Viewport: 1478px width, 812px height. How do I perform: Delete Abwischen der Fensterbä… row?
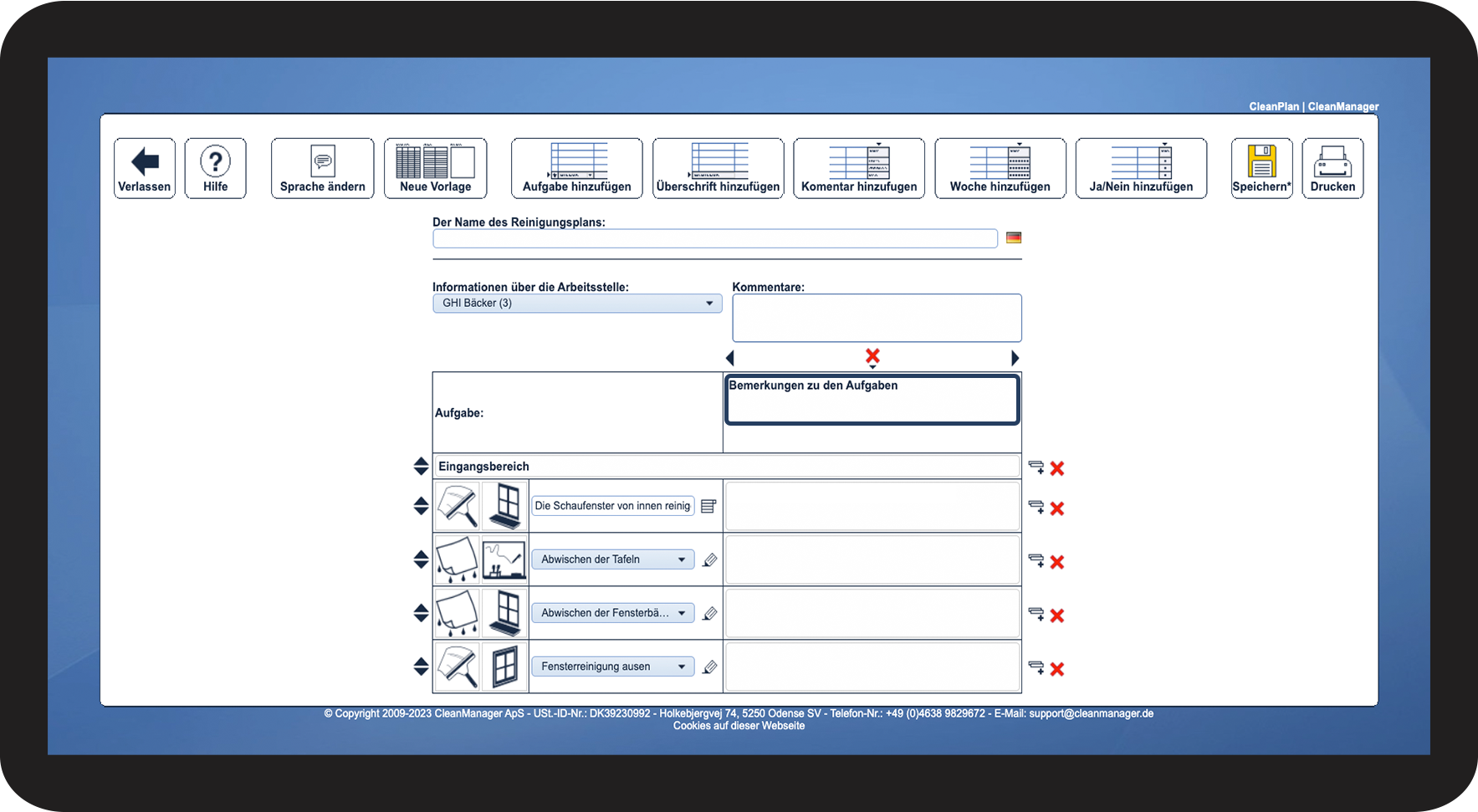1057,615
